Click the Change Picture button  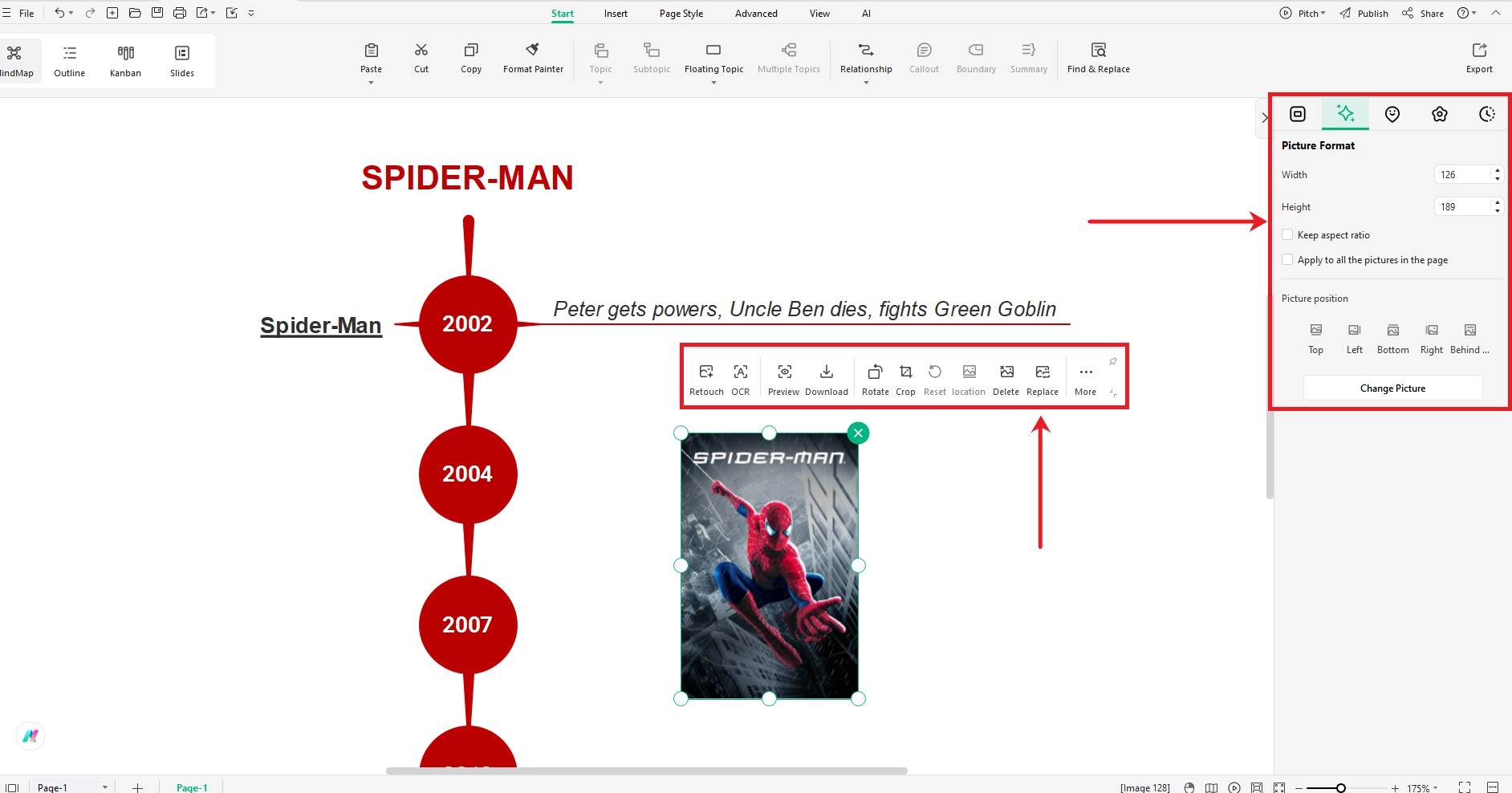[x=1392, y=388]
